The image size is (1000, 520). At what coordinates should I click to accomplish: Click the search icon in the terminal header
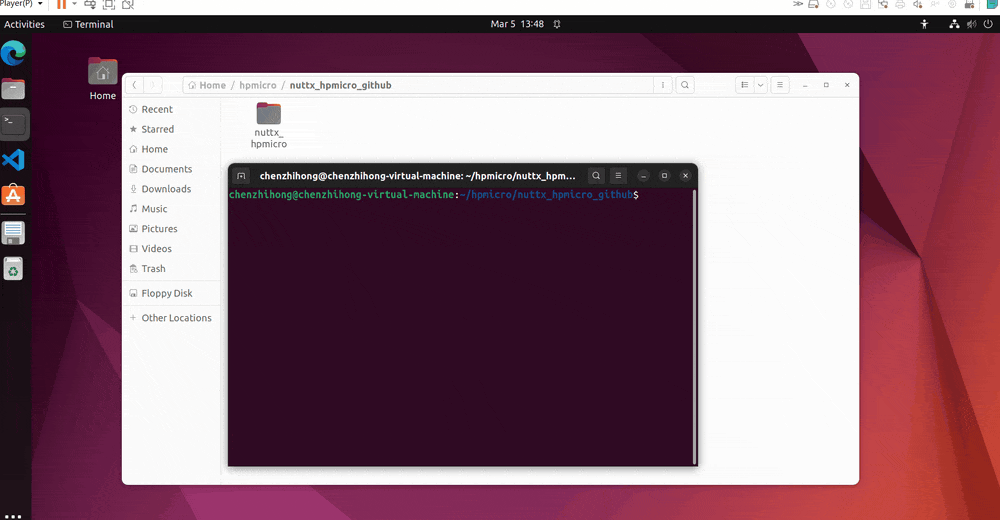(596, 176)
